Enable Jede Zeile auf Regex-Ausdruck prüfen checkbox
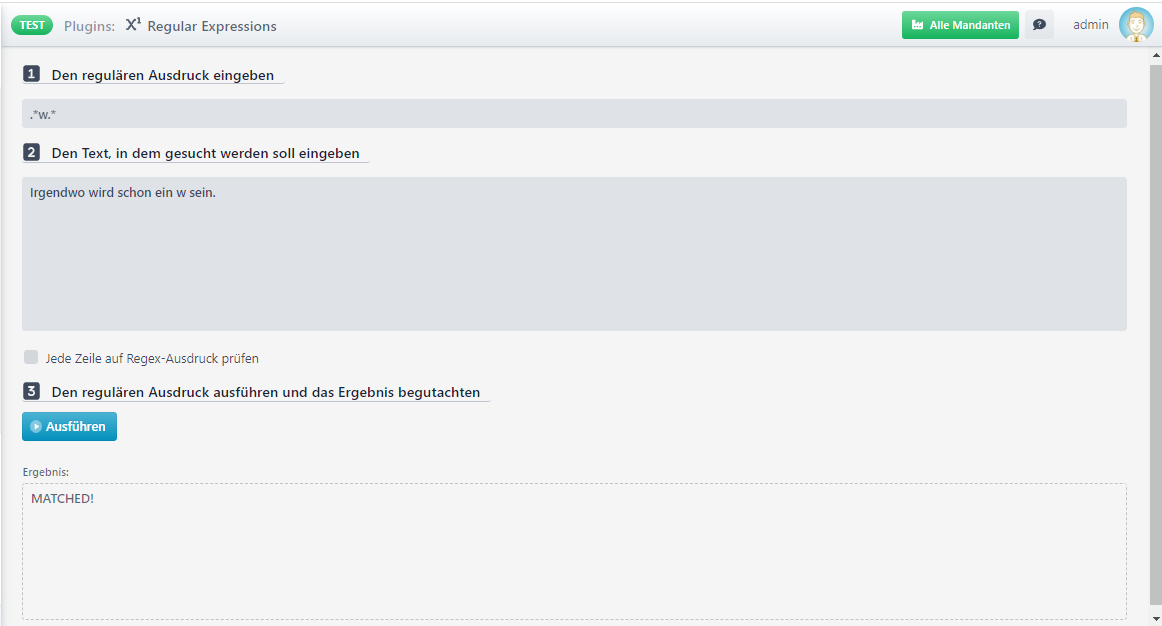This screenshot has width=1162, height=626. (x=30, y=357)
